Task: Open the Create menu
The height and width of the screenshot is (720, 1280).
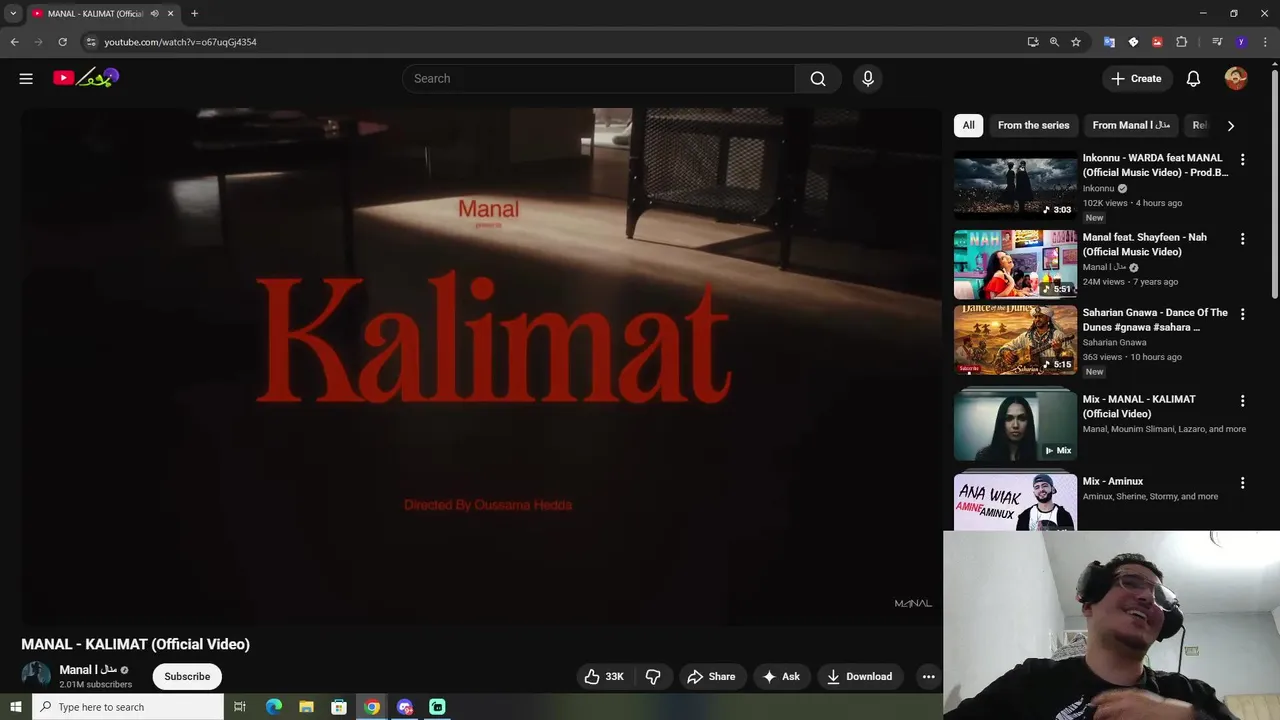Action: (x=1136, y=78)
